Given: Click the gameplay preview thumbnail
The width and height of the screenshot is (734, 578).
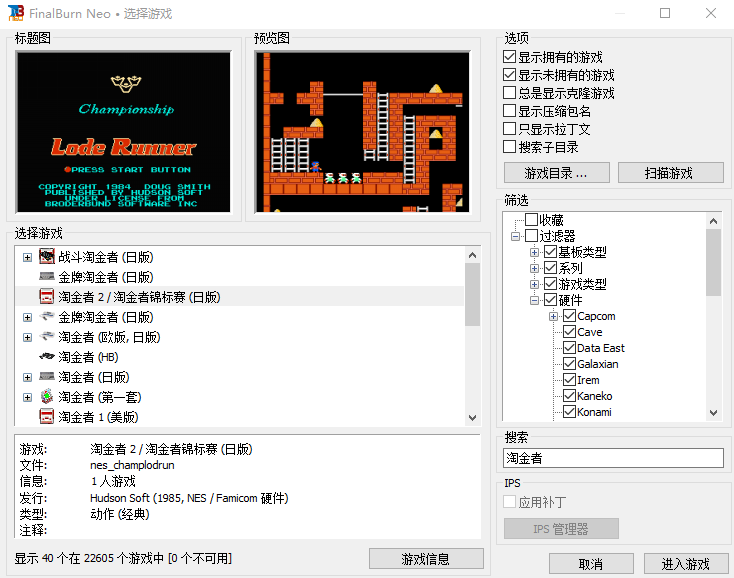Looking at the screenshot, I should [362, 132].
